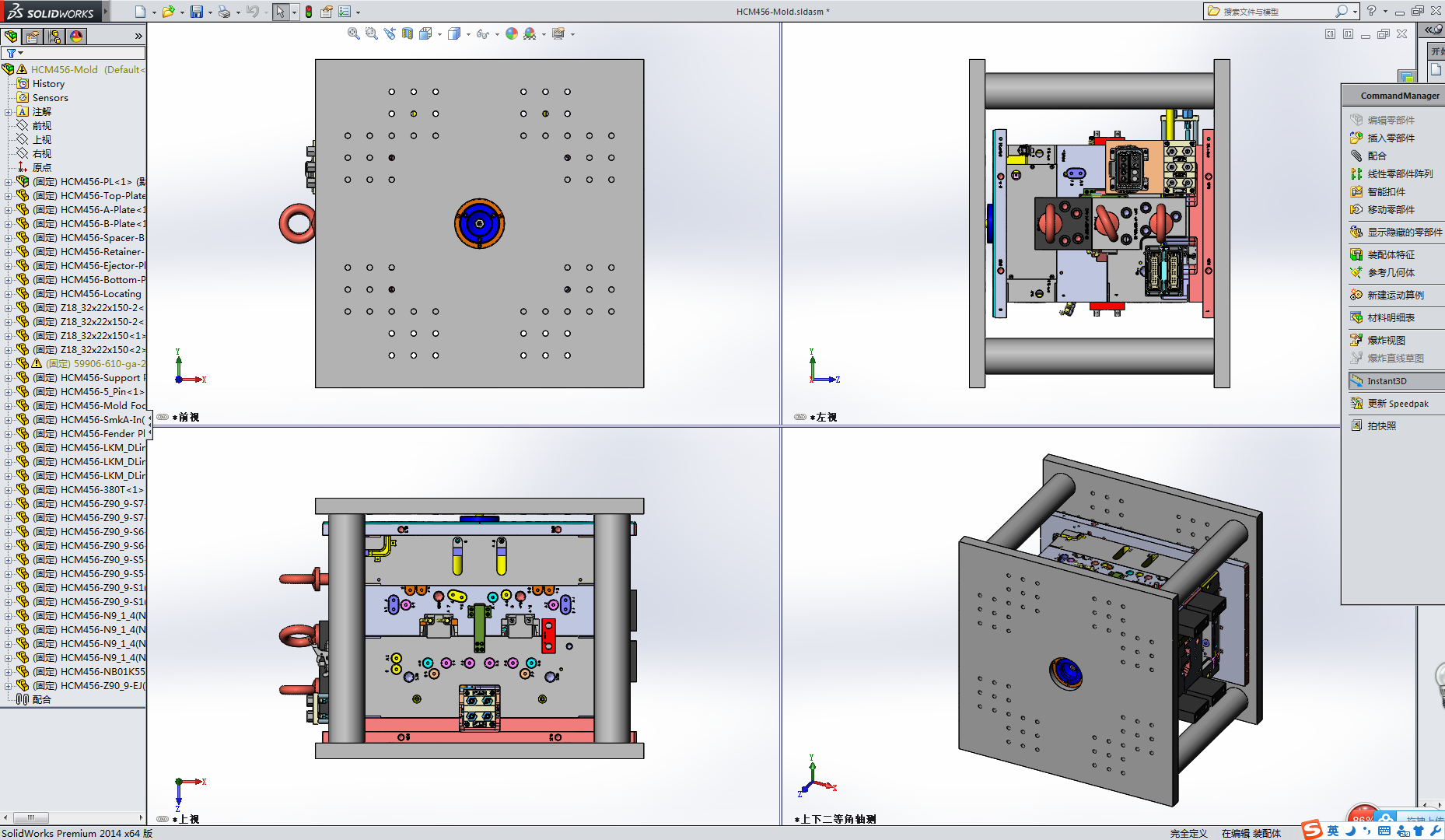Activate the Zoom to Area tool

pyautogui.click(x=371, y=34)
